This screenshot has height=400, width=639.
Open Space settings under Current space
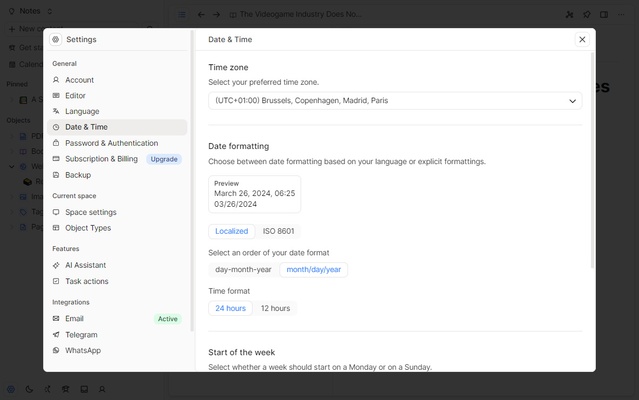point(91,212)
